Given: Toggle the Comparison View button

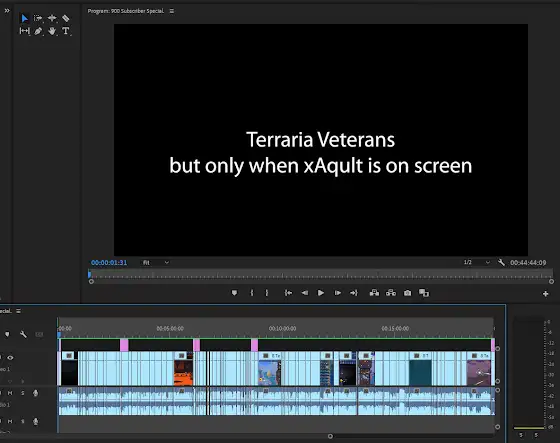Looking at the screenshot, I should click(424, 293).
